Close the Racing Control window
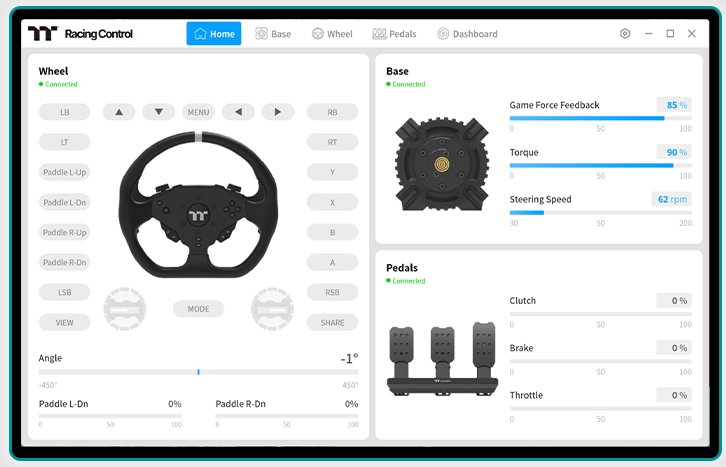This screenshot has height=467, width=726. point(692,33)
